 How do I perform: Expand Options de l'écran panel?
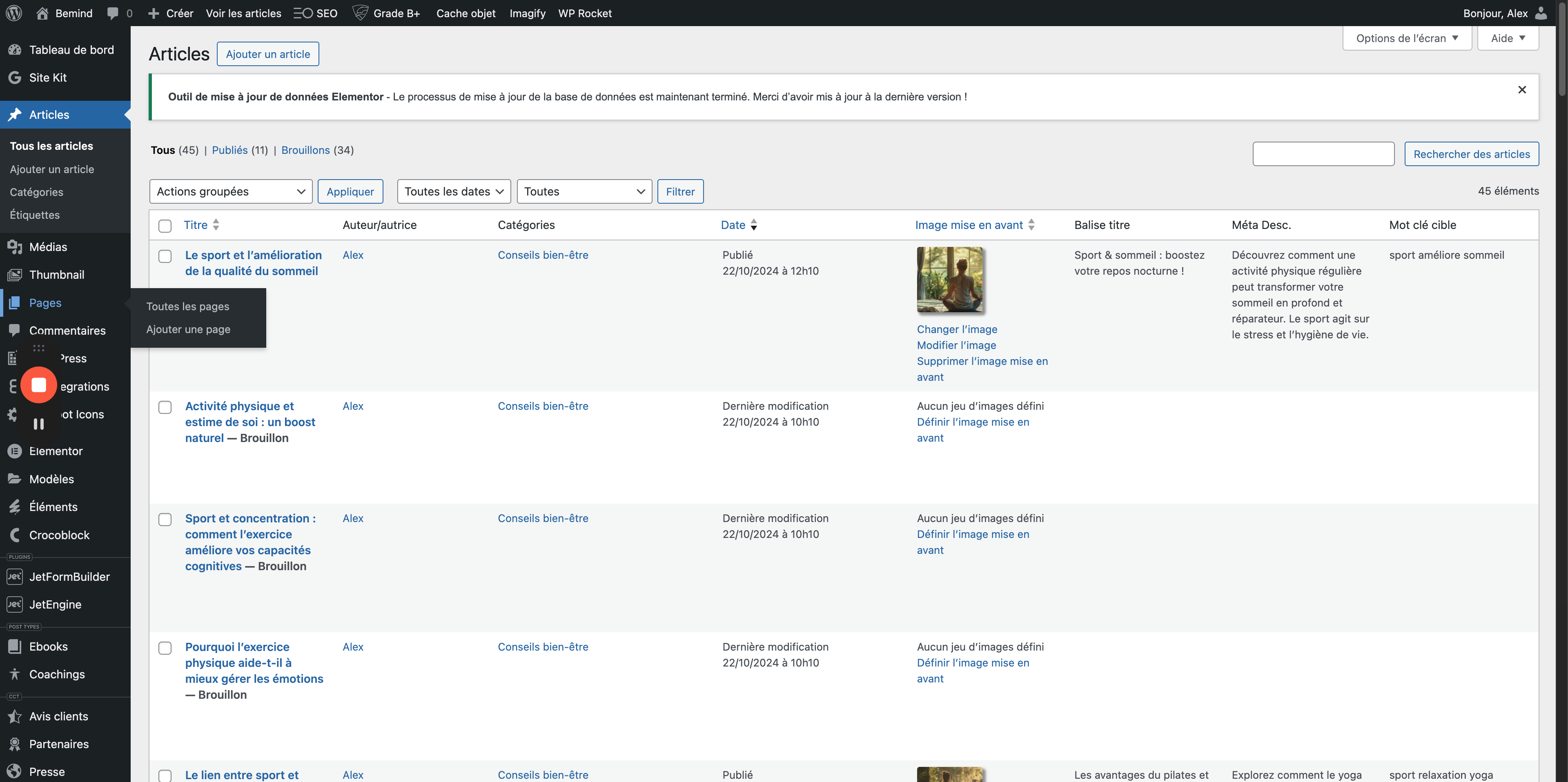pos(1407,38)
